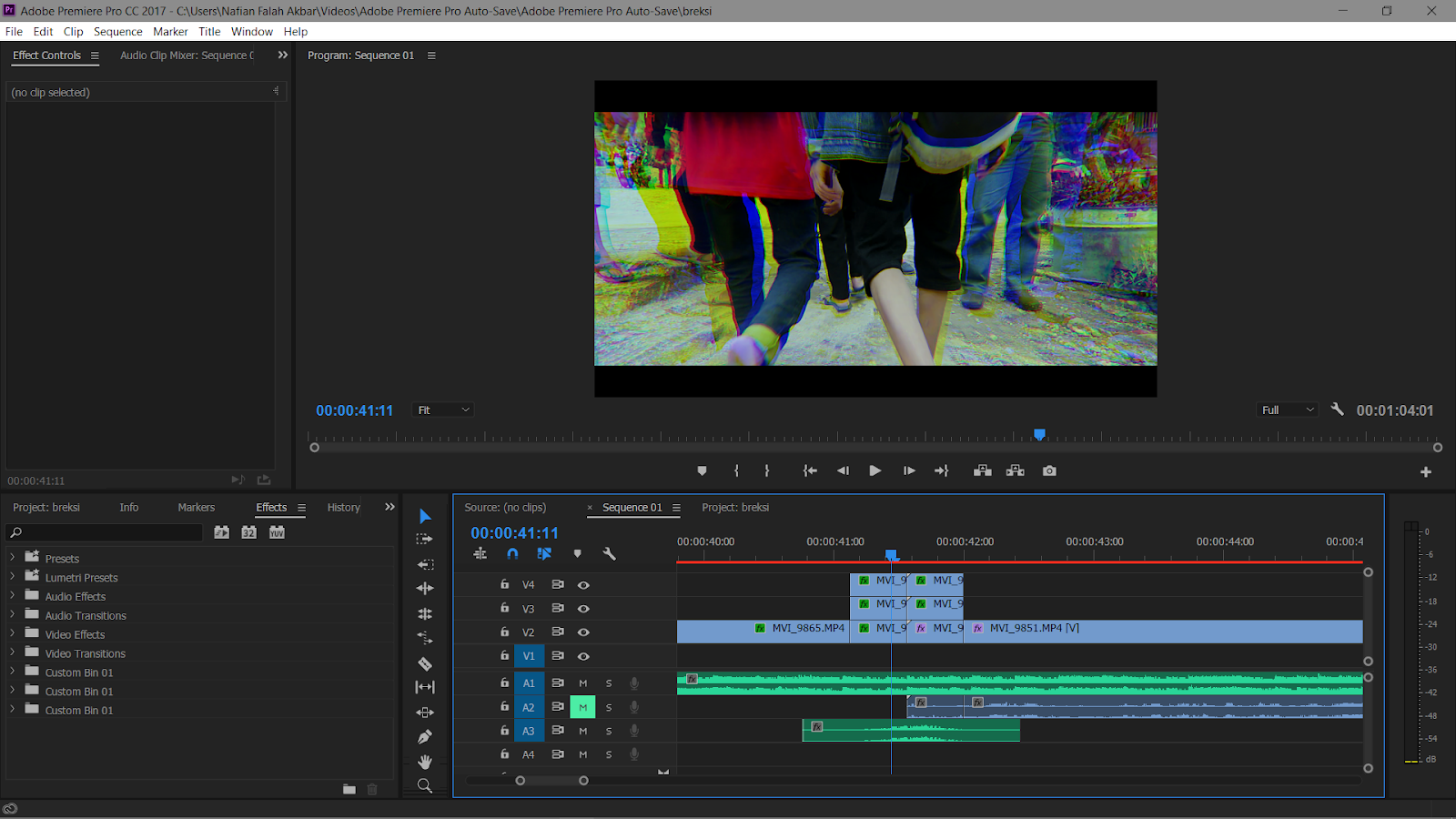Unmute audio track A2
The width and height of the screenshot is (1456, 819).
click(x=582, y=707)
